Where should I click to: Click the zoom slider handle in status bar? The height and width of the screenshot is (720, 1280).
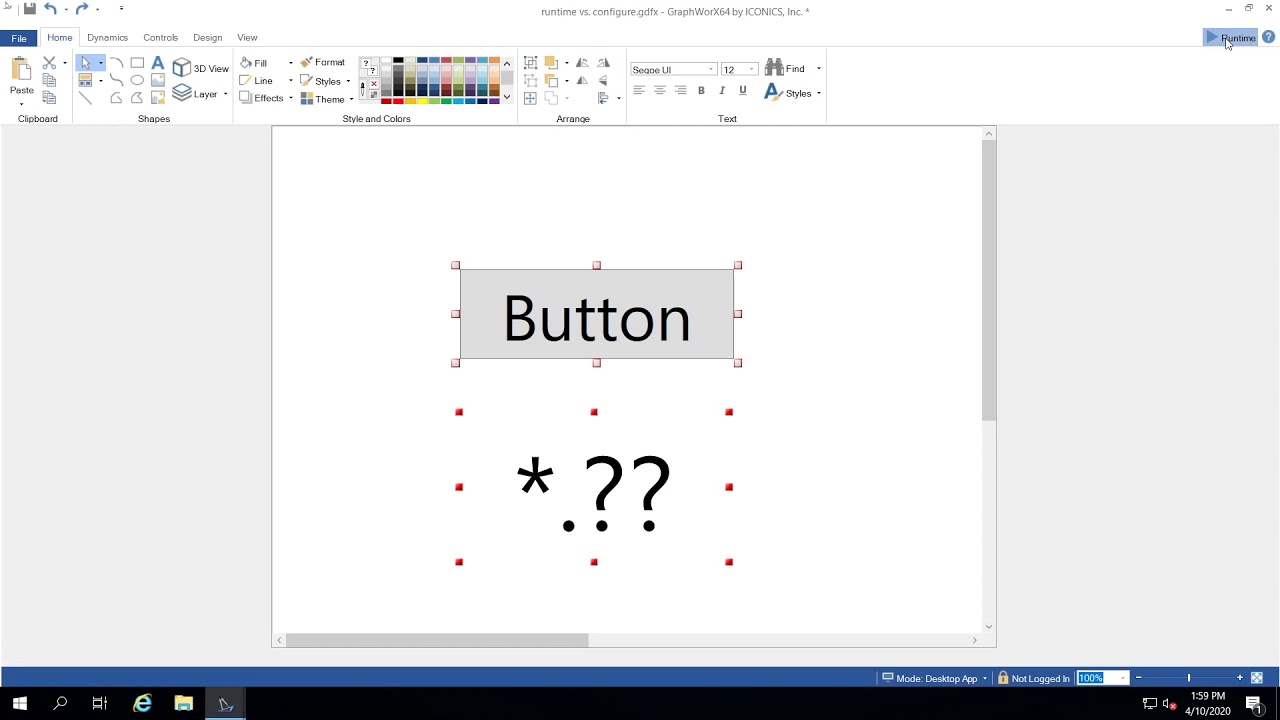(1189, 678)
